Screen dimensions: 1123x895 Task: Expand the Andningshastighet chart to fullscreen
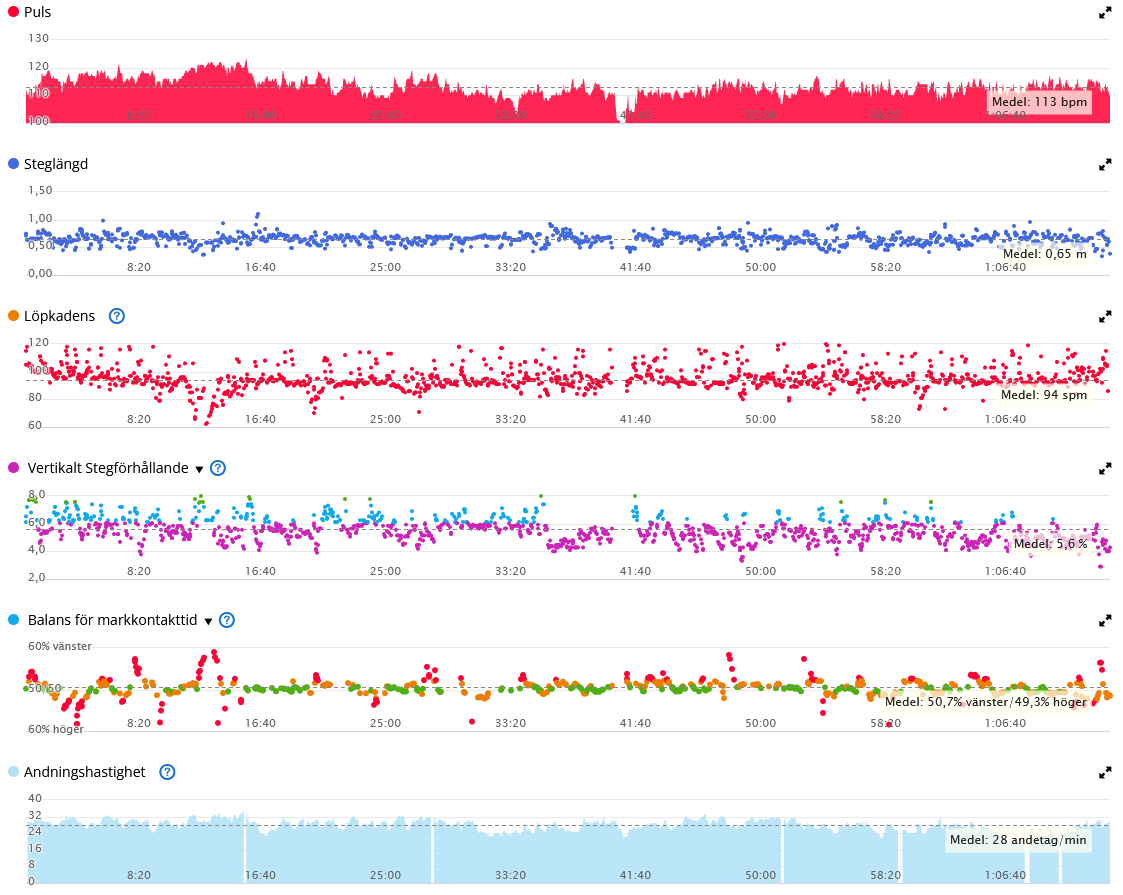pos(1105,773)
